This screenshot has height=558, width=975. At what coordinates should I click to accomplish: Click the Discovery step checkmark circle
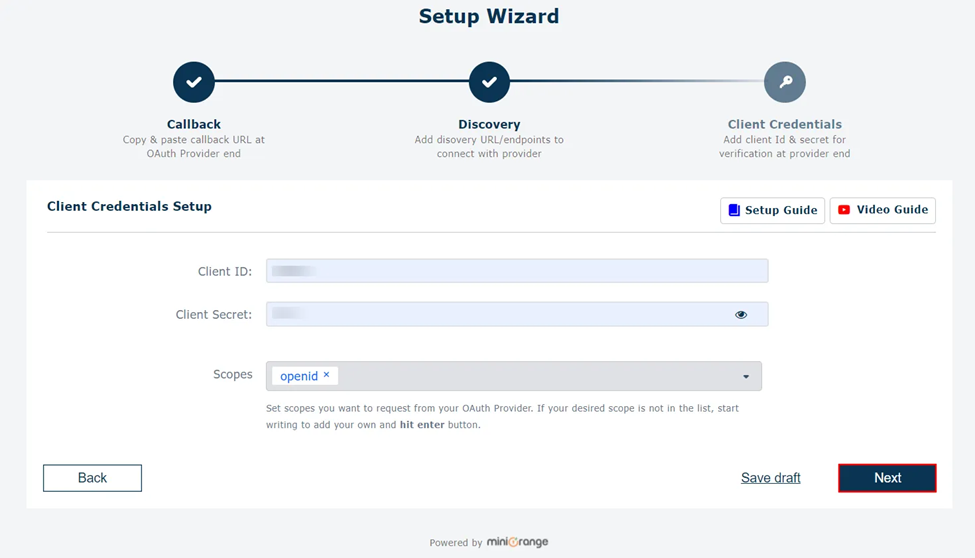(x=489, y=82)
